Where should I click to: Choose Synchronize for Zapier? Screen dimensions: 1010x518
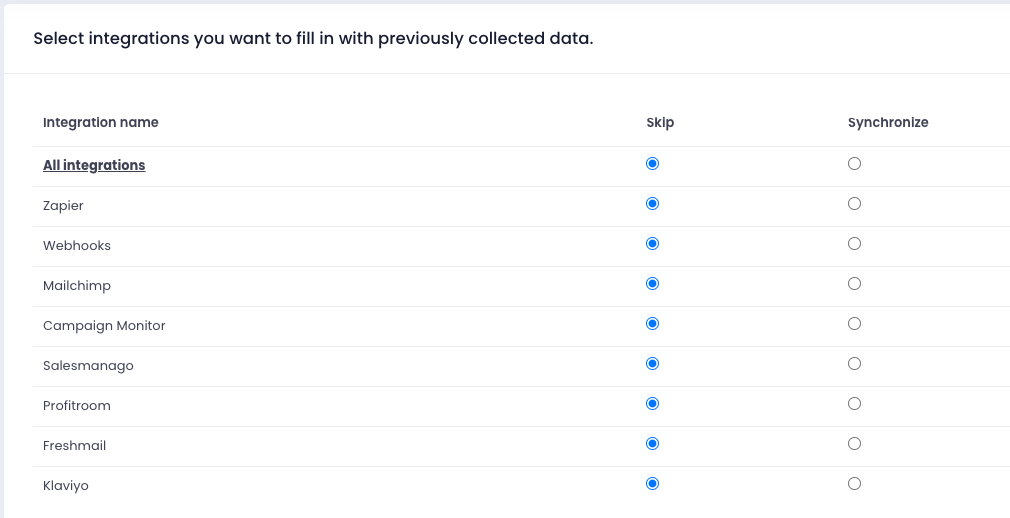point(854,204)
